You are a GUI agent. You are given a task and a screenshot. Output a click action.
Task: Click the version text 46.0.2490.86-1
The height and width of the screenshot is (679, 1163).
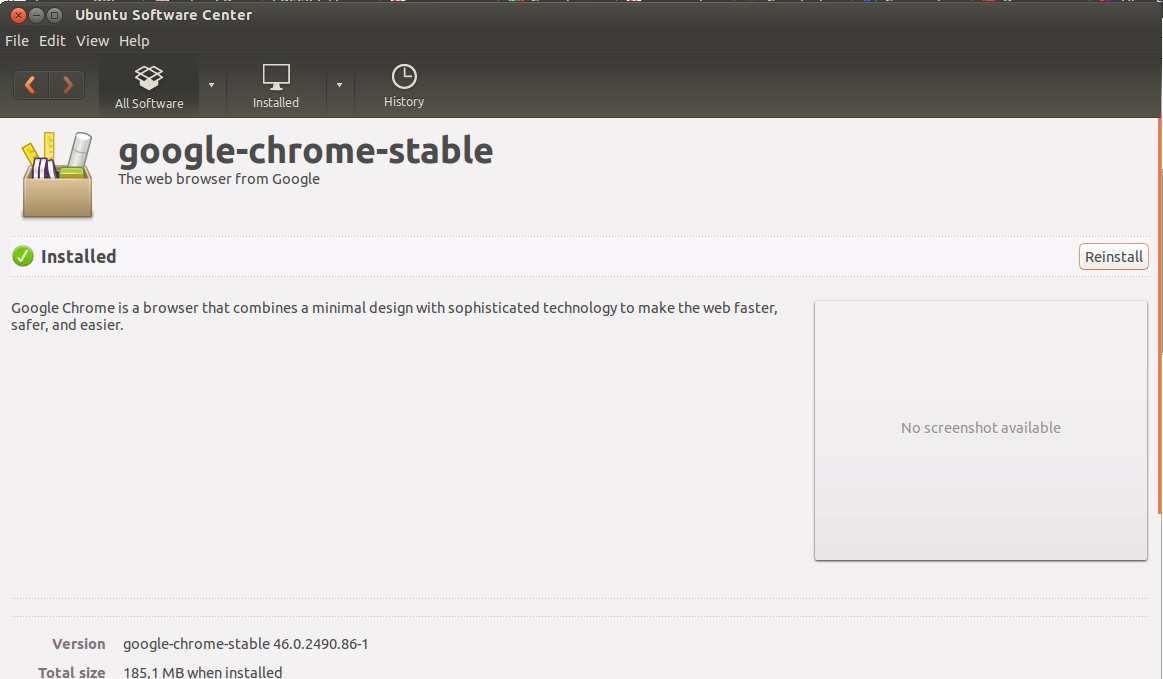(320, 644)
